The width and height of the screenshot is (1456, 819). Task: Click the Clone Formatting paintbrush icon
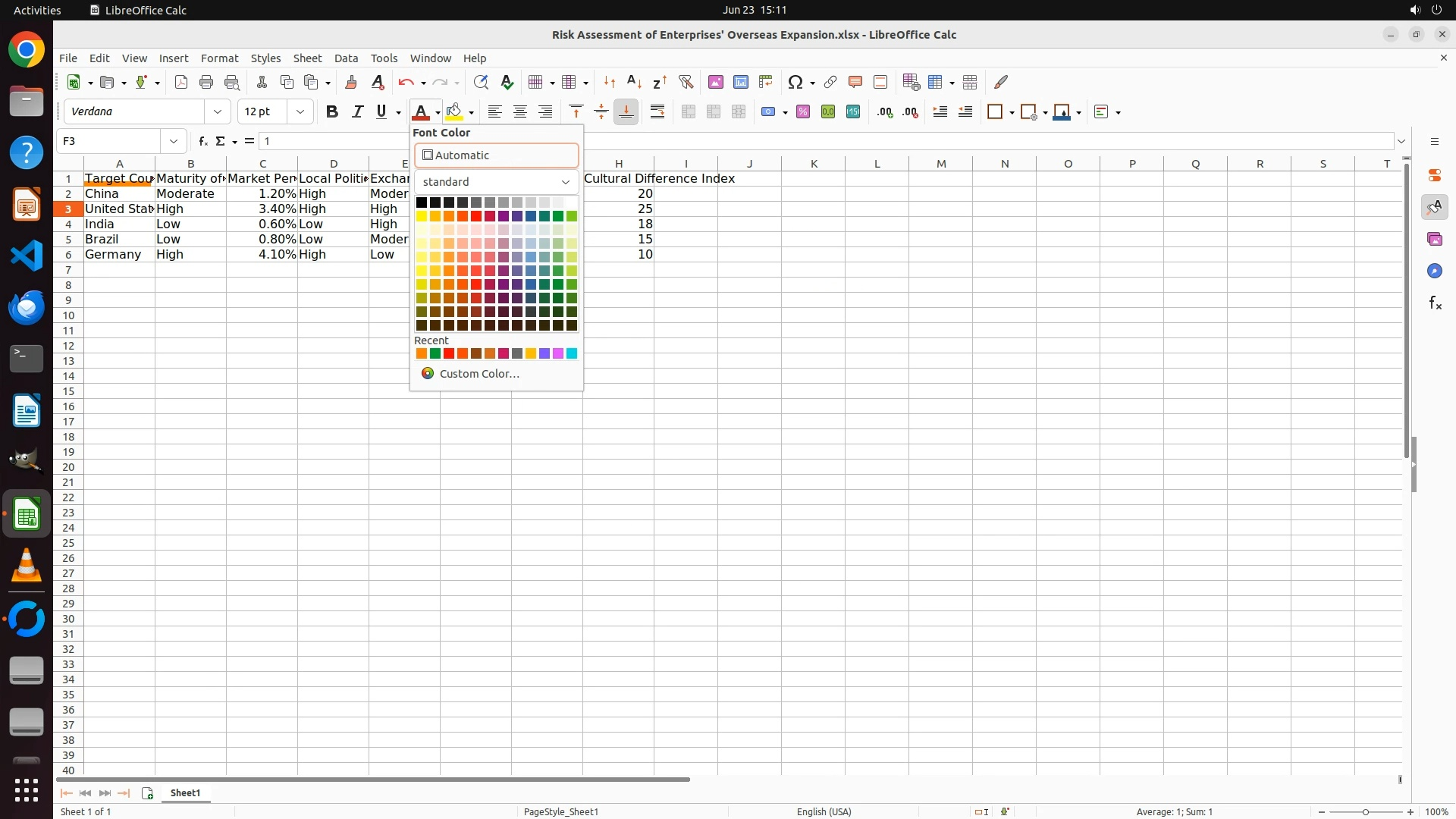point(351,82)
